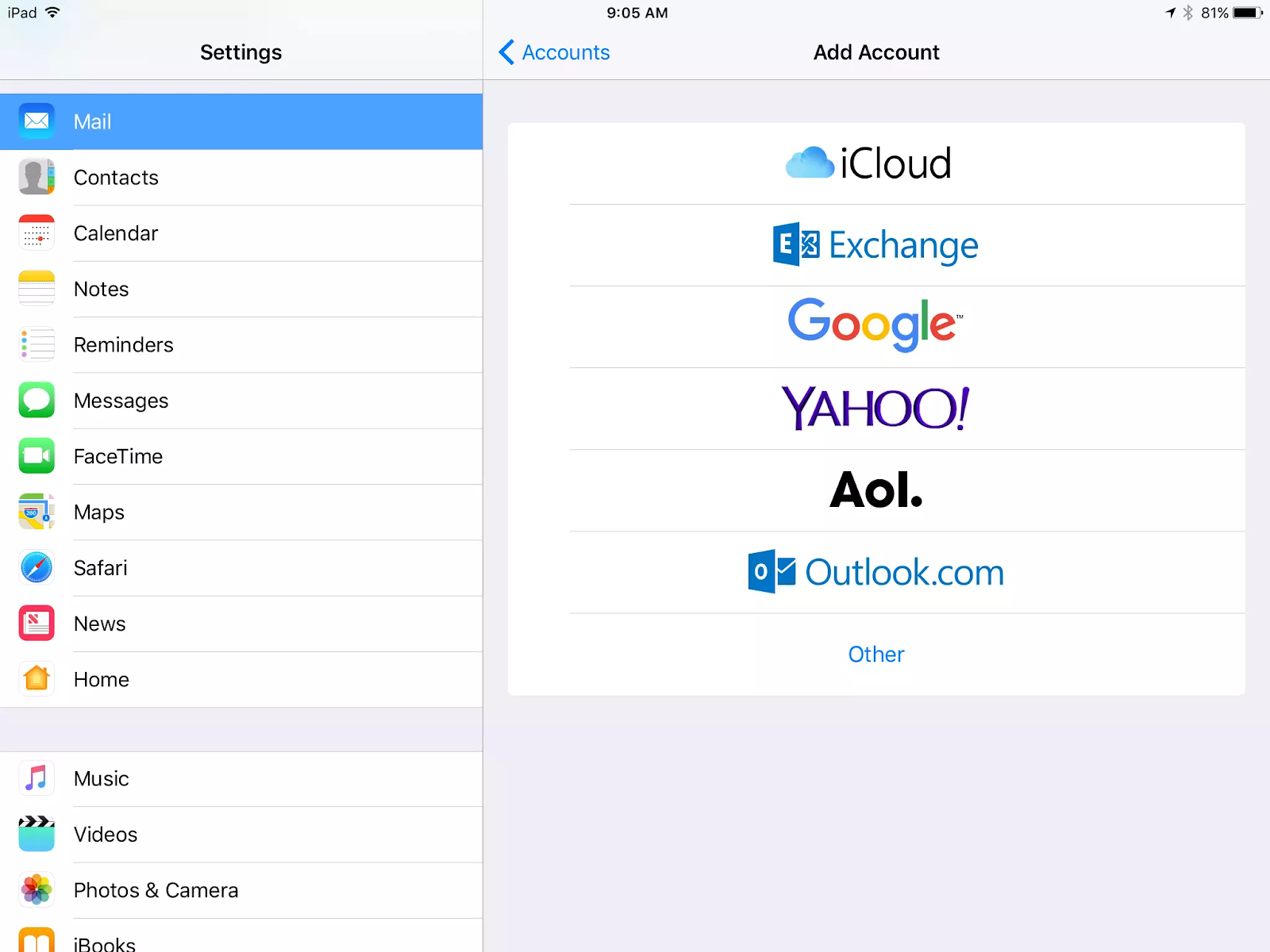The width and height of the screenshot is (1270, 952).
Task: Tap the Contacts silhouette icon
Action: 37,177
